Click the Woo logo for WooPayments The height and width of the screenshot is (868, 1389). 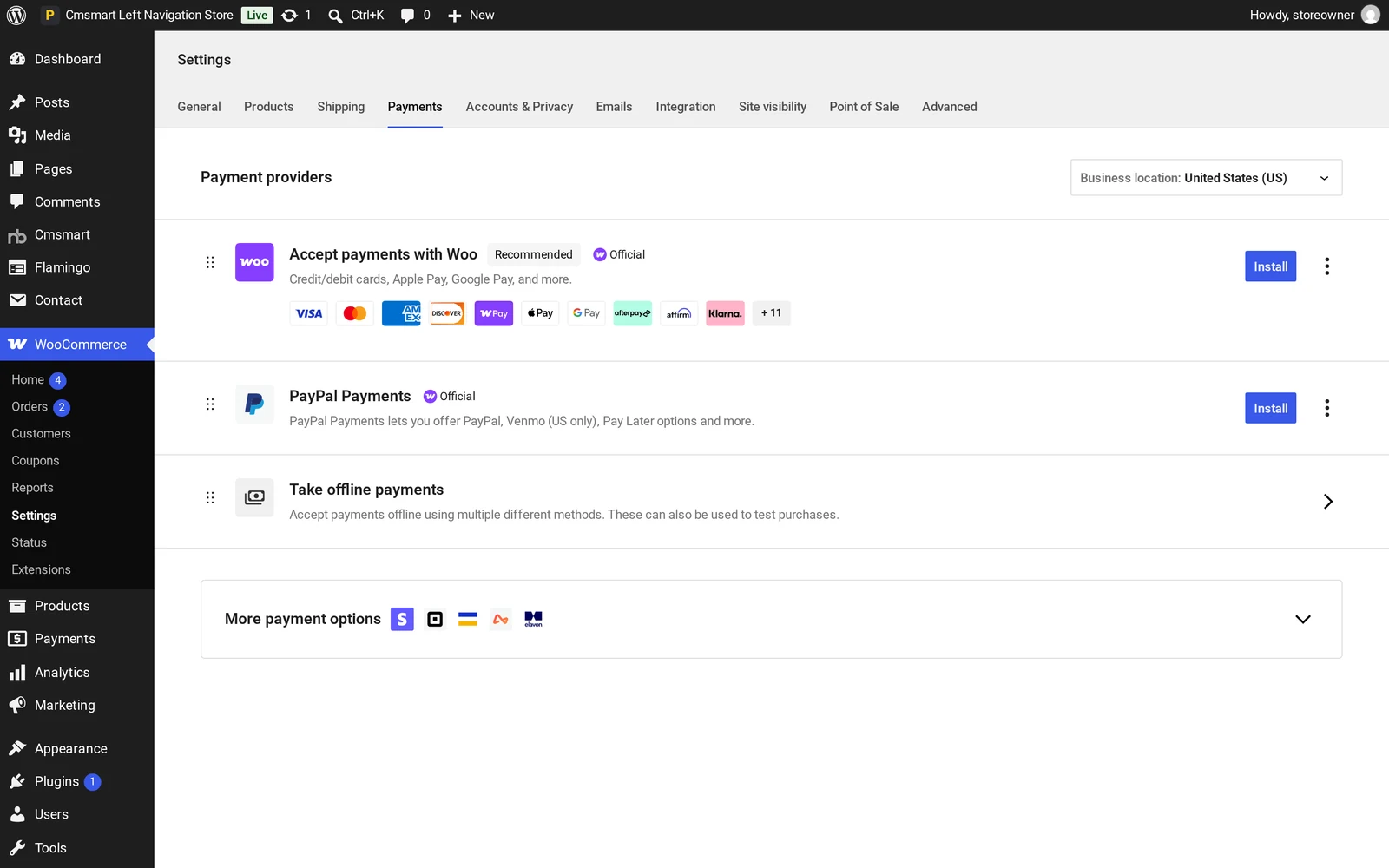pos(254,262)
